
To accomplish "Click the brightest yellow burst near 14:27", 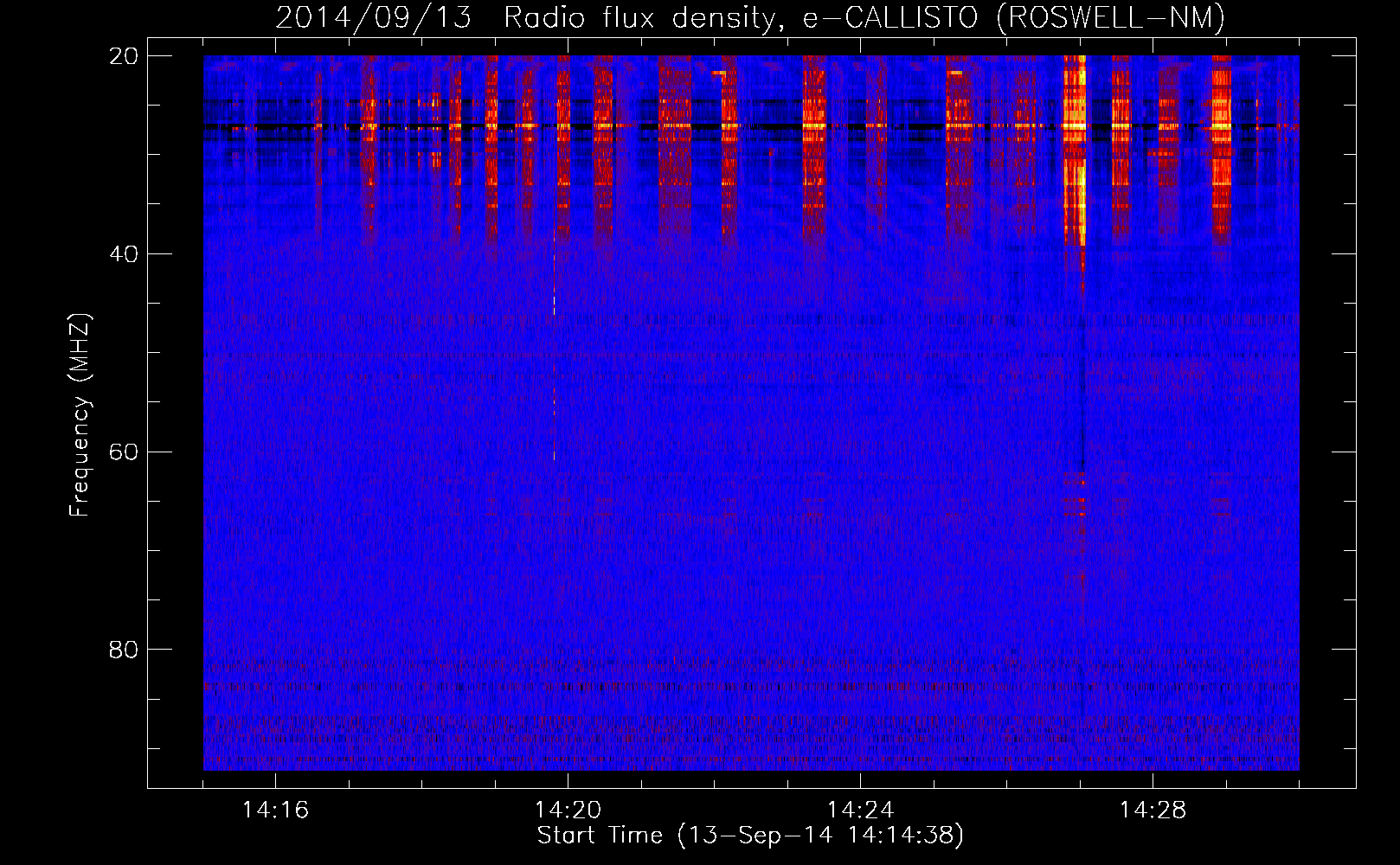I will coord(1075,149).
